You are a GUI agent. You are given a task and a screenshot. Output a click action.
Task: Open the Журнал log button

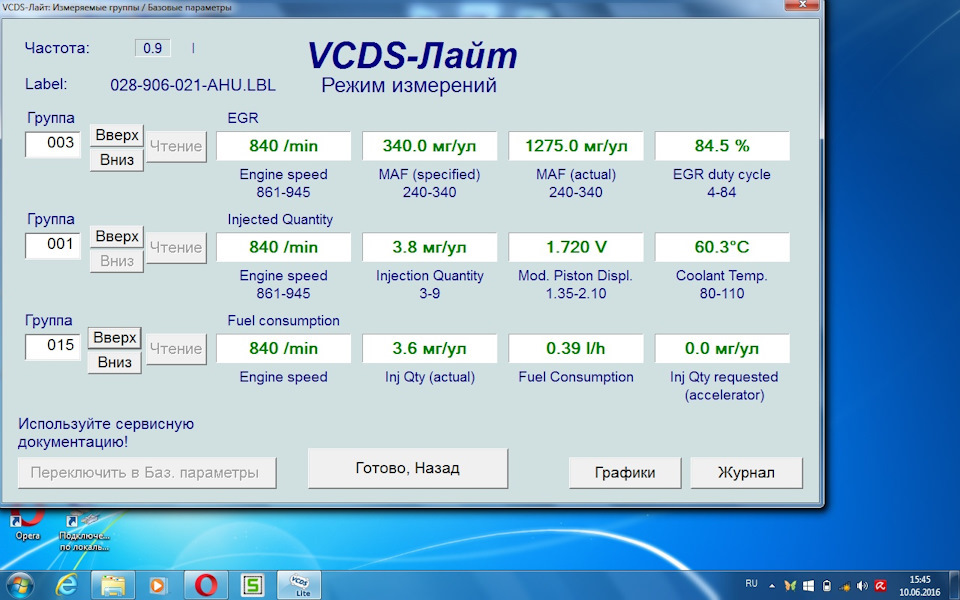click(x=746, y=473)
